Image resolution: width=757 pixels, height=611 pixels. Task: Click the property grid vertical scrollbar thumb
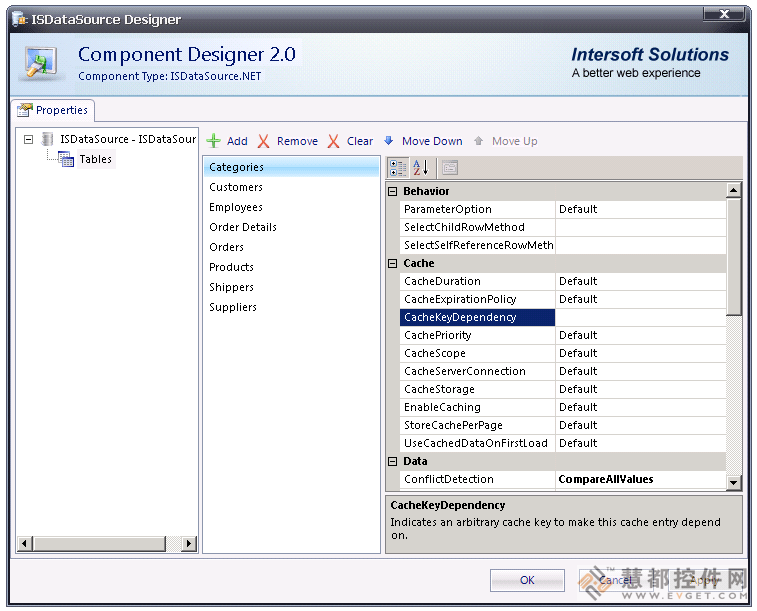tap(734, 257)
